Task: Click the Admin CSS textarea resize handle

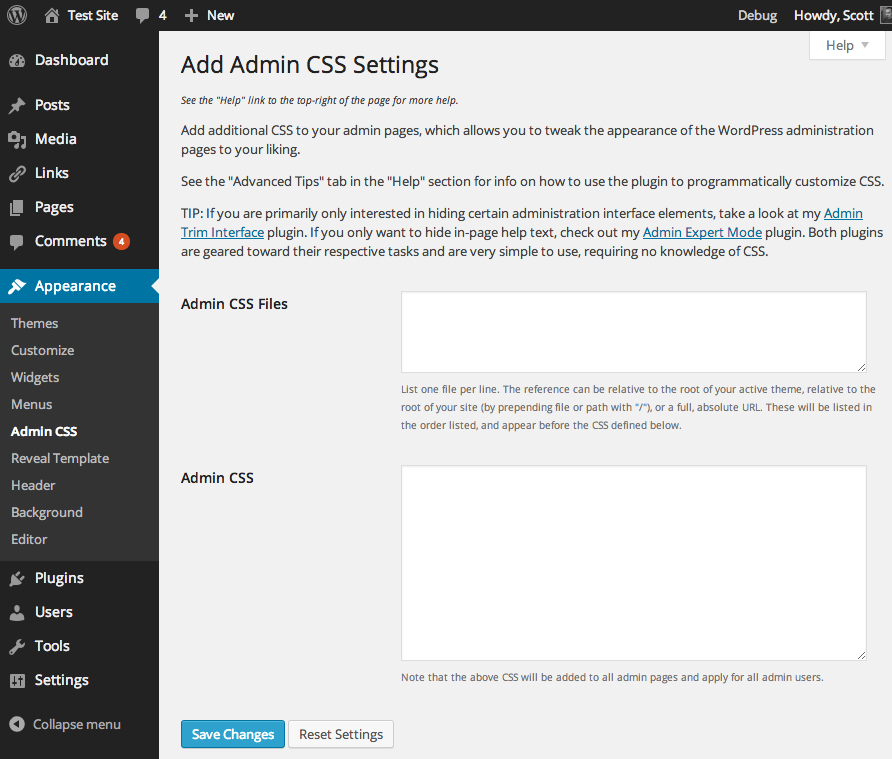Action: point(861,655)
